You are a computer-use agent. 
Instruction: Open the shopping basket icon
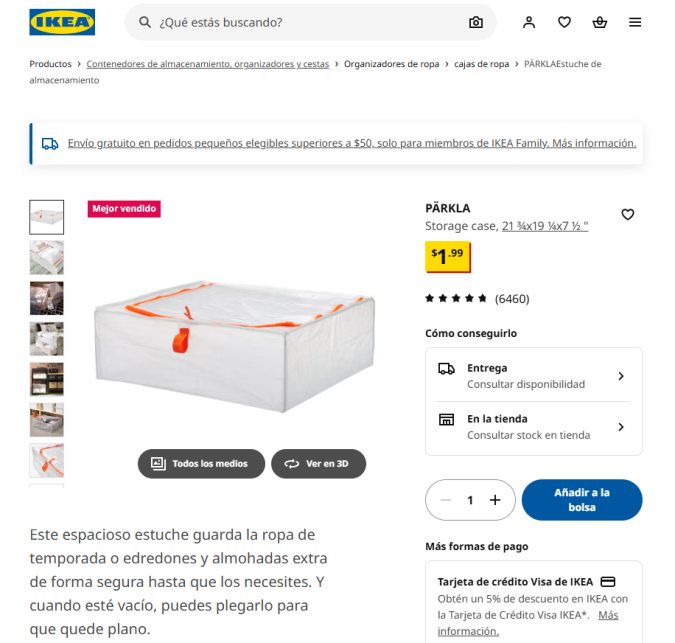[599, 22]
